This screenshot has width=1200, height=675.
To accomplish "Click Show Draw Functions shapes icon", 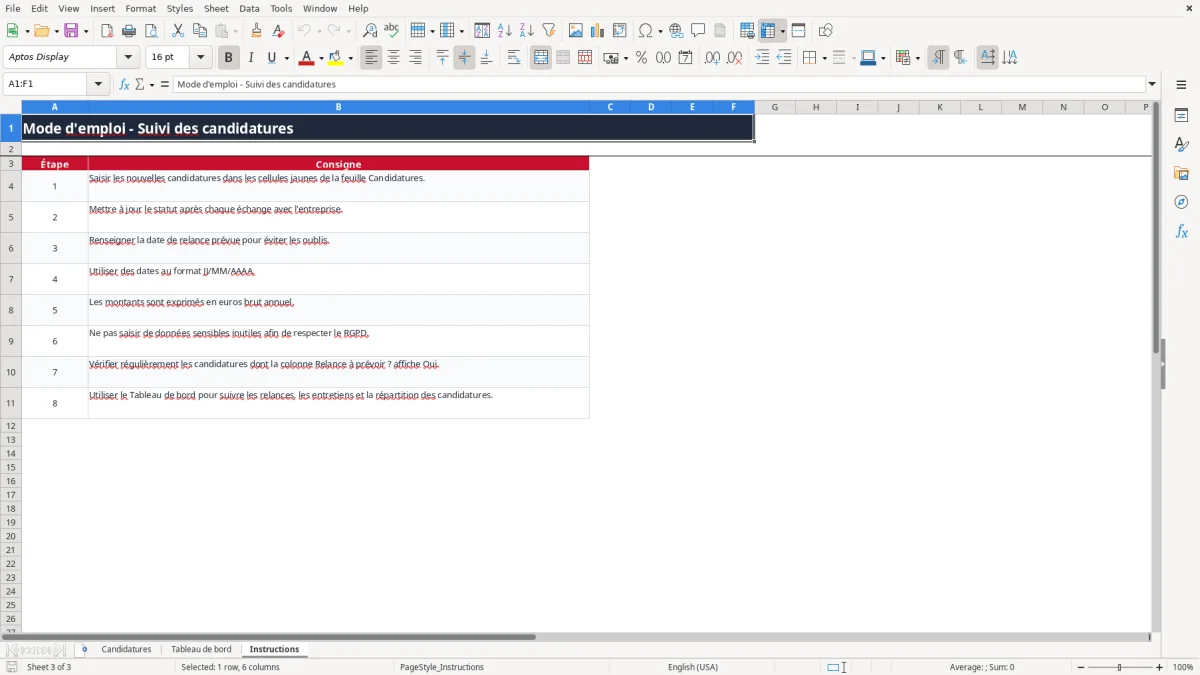I will 826,31.
